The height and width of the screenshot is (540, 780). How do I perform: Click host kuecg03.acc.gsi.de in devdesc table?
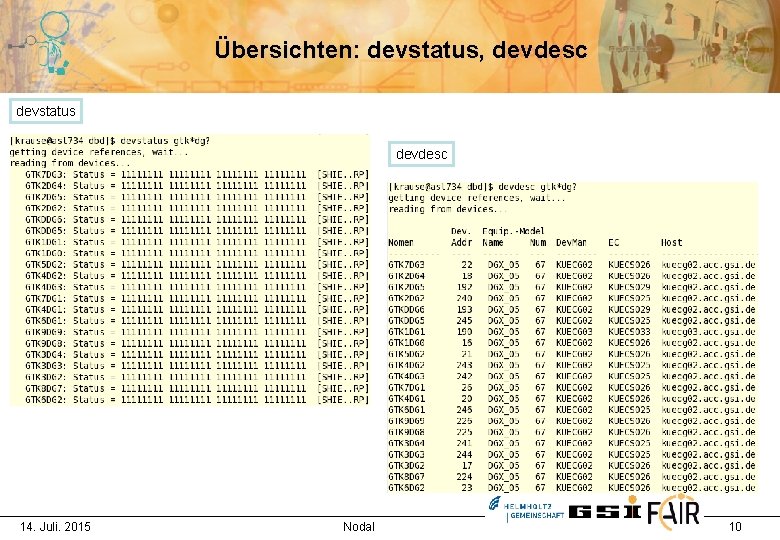click(708, 332)
